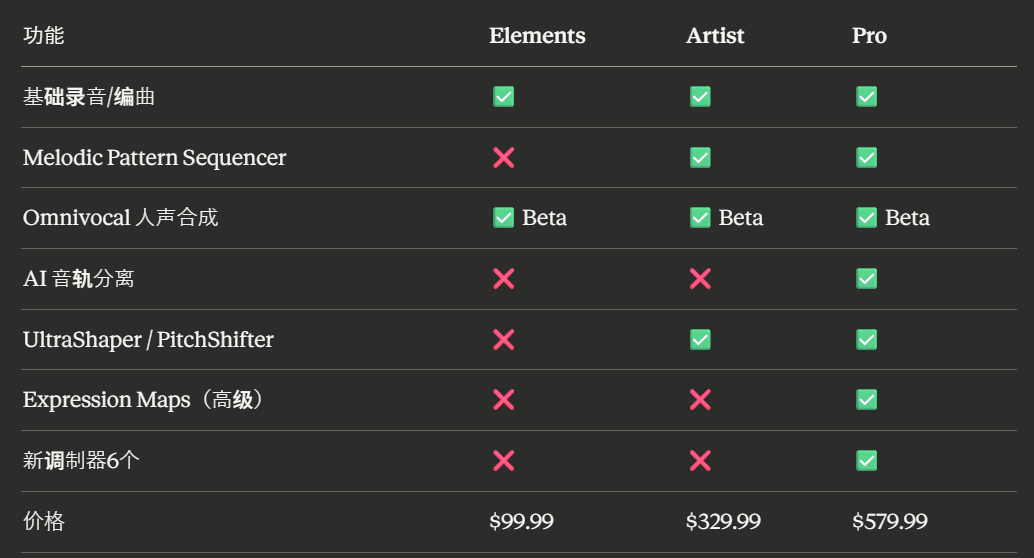1034x558 pixels.
Task: Click the Artist checkmark for UltraShaper / PitchShifter
Action: click(700, 340)
